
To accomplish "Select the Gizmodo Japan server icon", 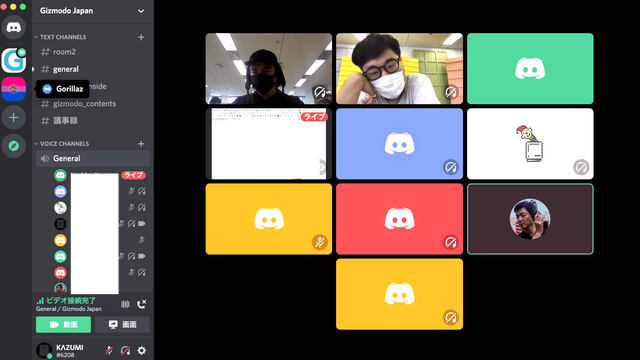I will pos(13,60).
